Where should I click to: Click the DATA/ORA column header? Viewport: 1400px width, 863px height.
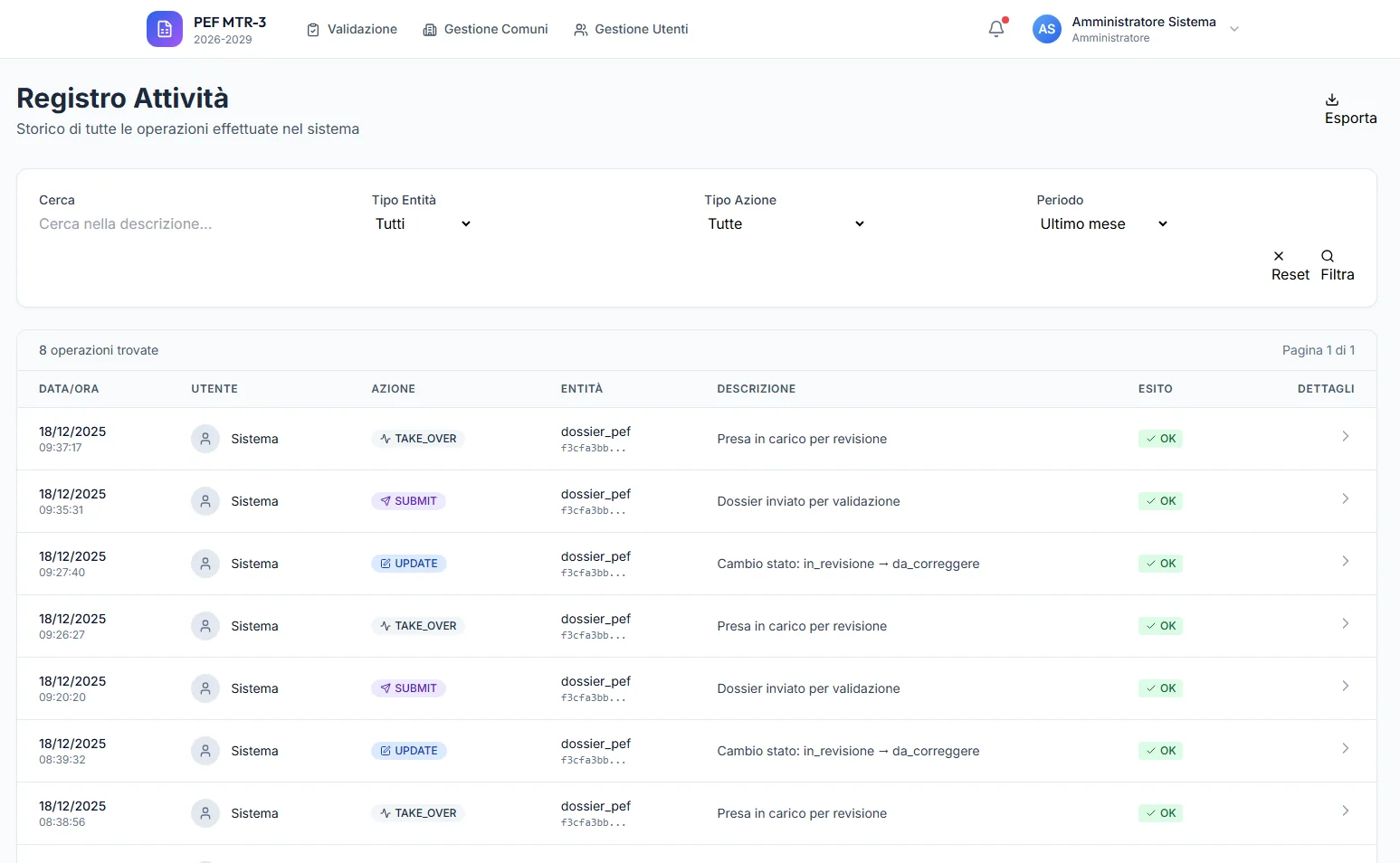tap(69, 389)
